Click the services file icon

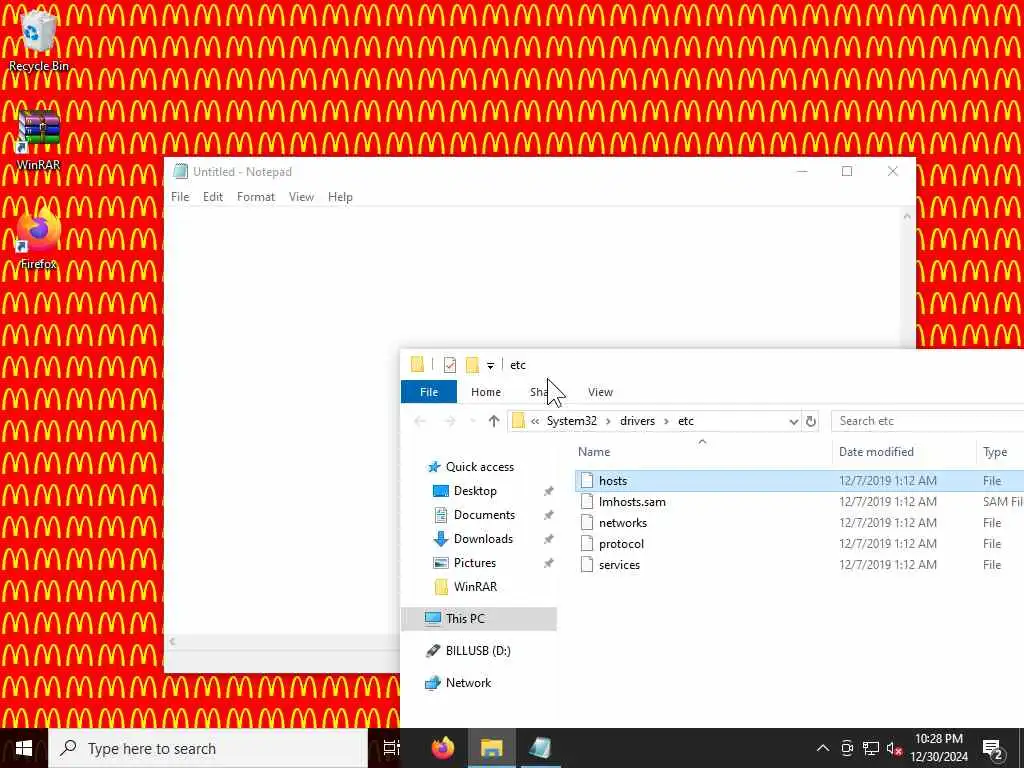tap(587, 564)
